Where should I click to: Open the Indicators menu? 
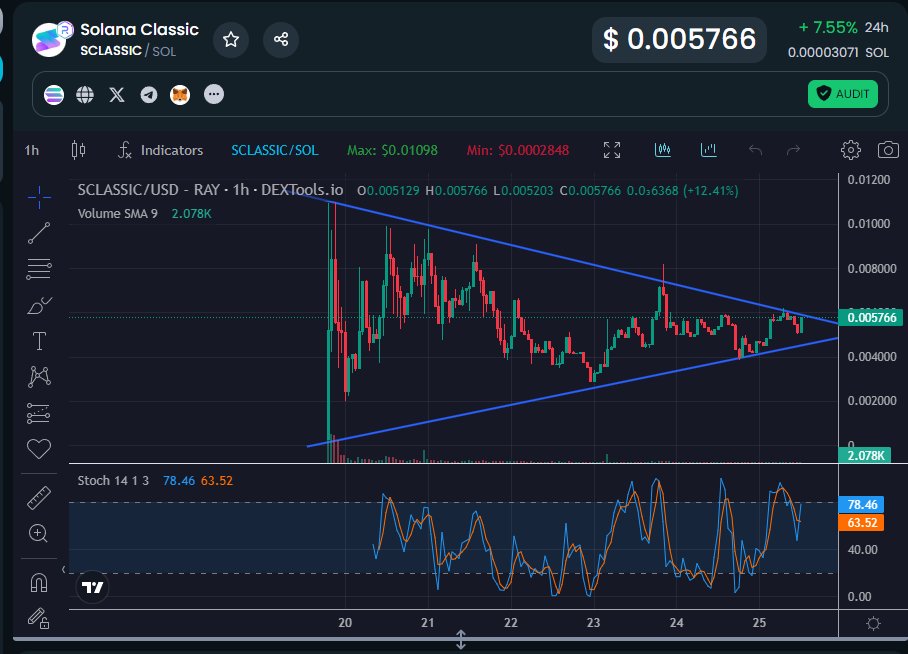click(160, 151)
